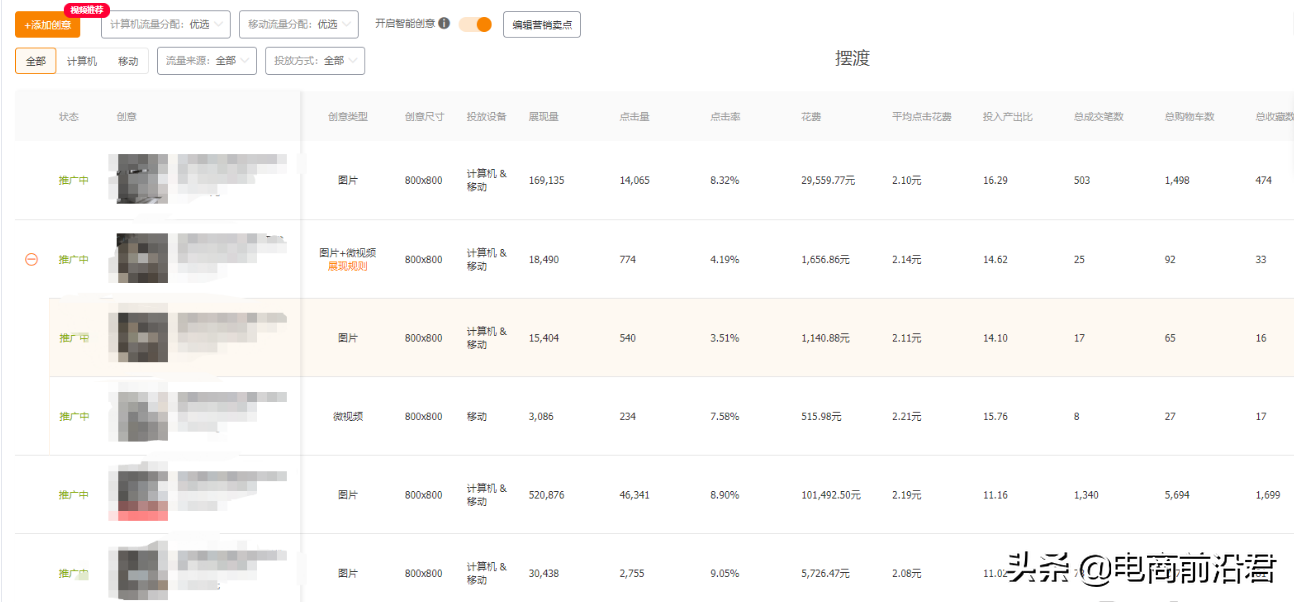Switch to the 计算机 tab
The image size is (1294, 602).
coord(82,61)
